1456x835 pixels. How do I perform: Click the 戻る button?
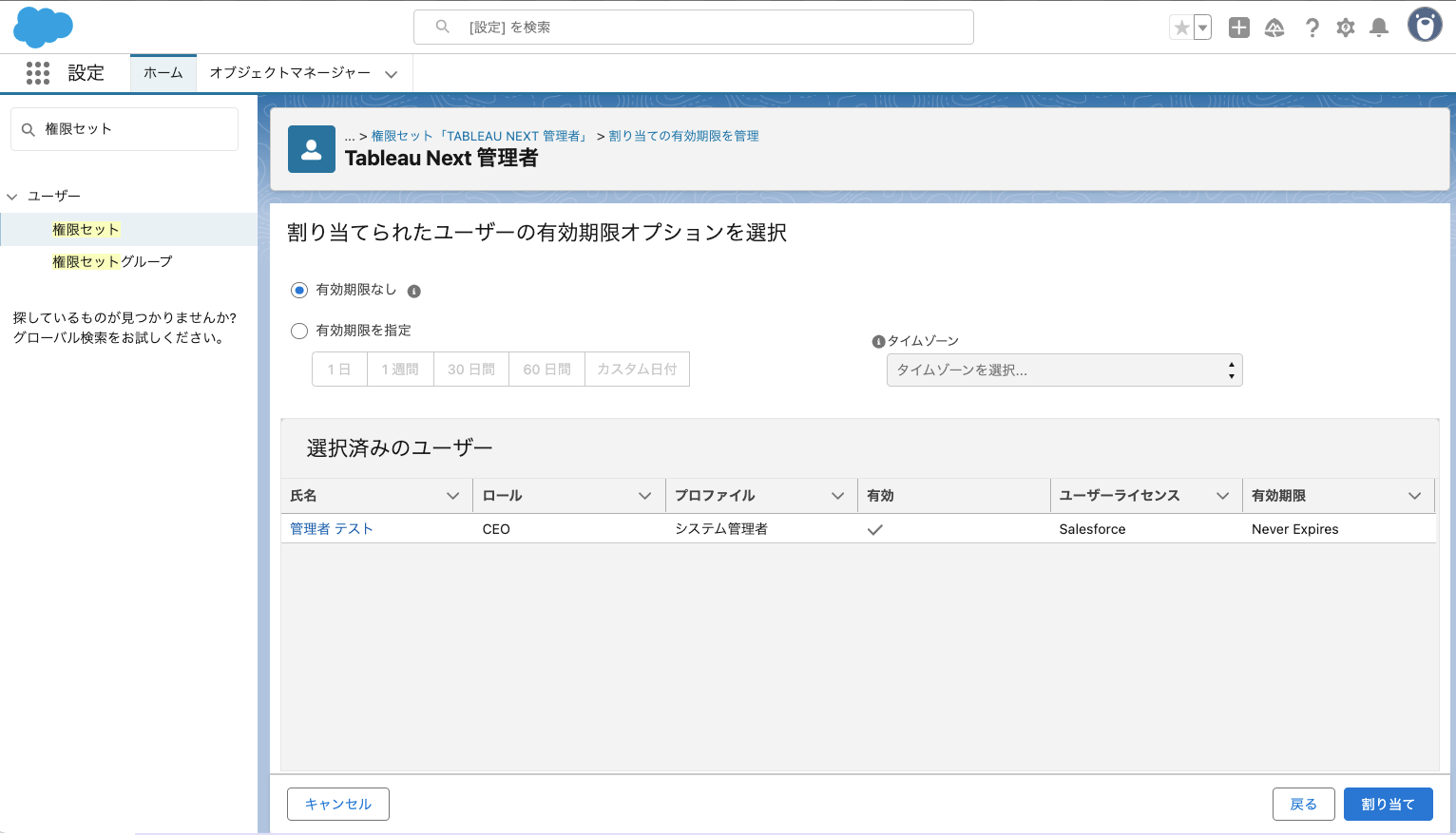pyautogui.click(x=1304, y=805)
